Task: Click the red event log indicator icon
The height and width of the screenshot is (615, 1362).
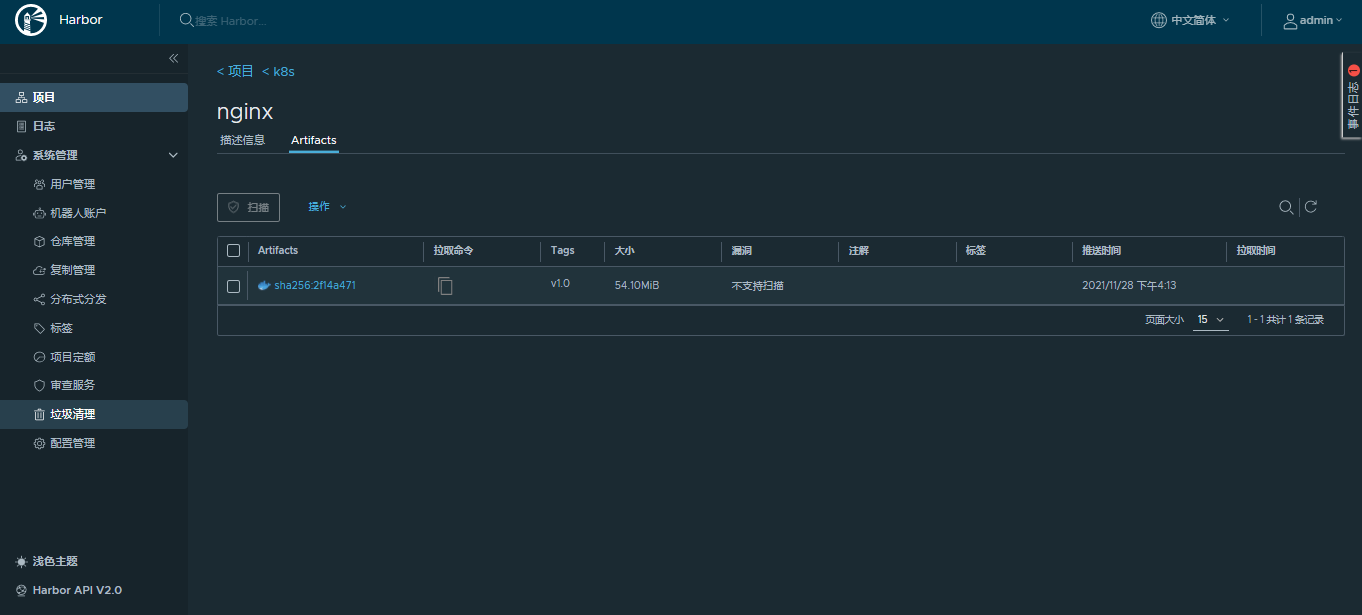Action: tap(1354, 71)
